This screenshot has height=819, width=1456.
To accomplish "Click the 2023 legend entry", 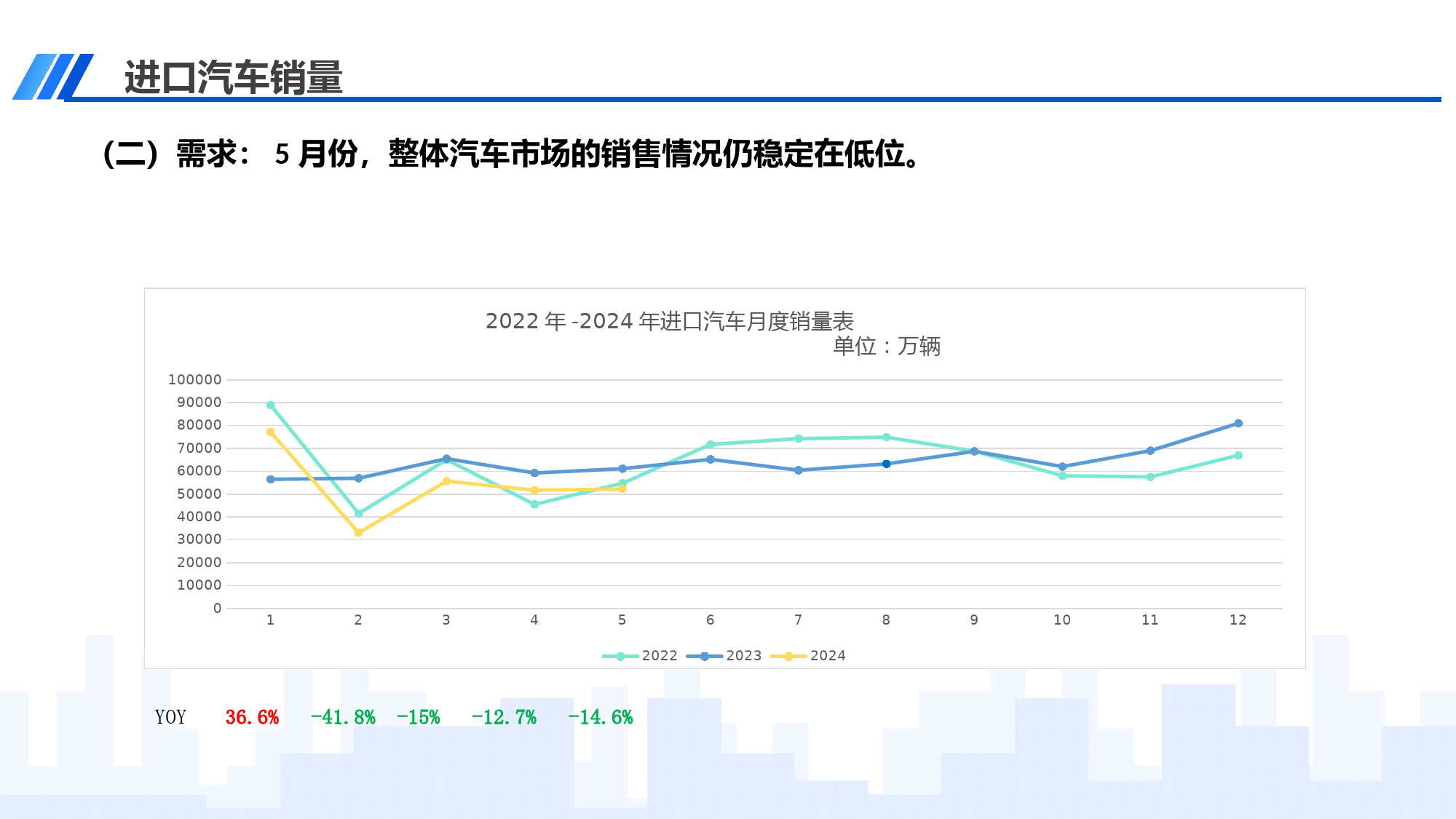I will [724, 656].
